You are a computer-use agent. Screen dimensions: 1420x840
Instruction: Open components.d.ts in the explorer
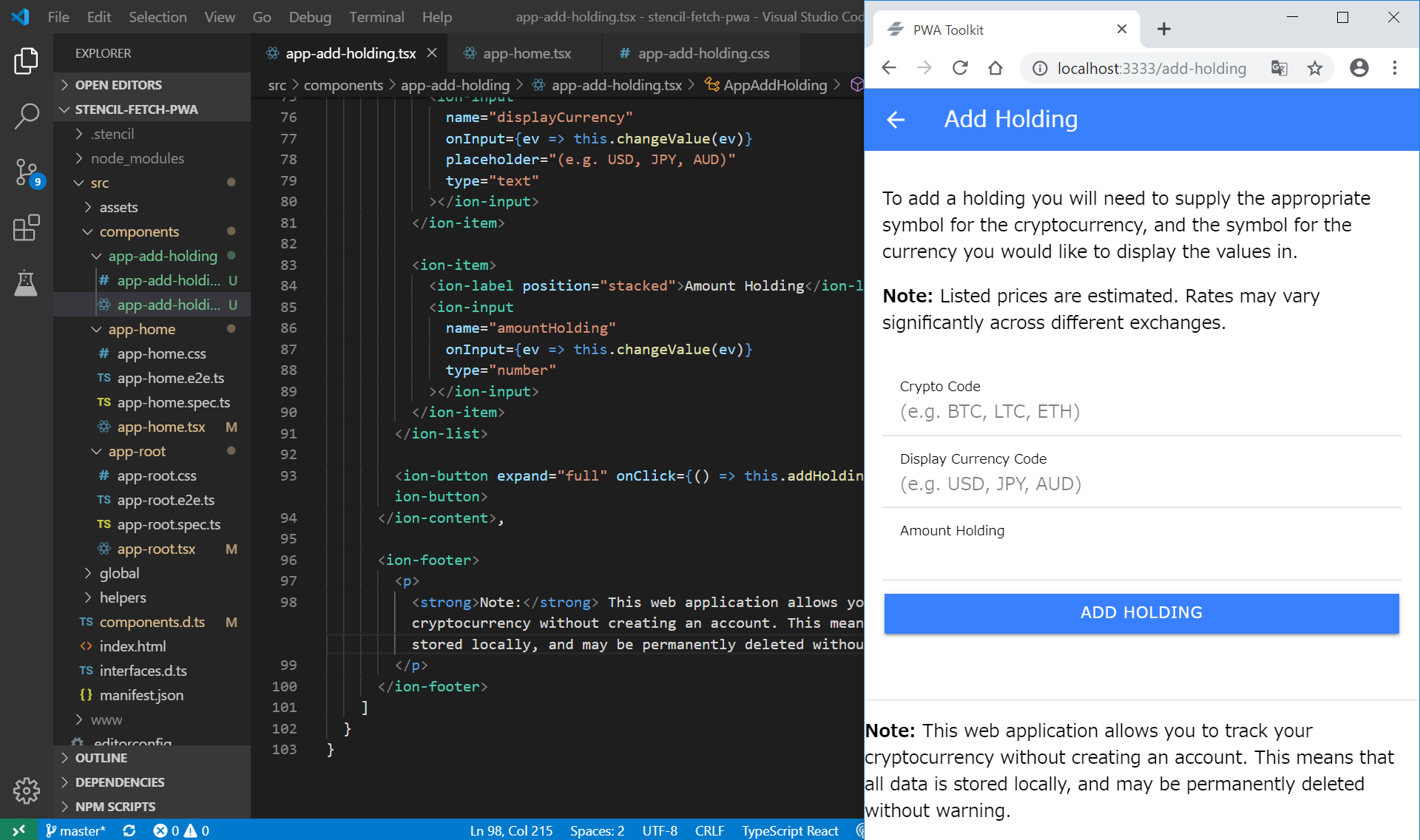click(x=152, y=622)
